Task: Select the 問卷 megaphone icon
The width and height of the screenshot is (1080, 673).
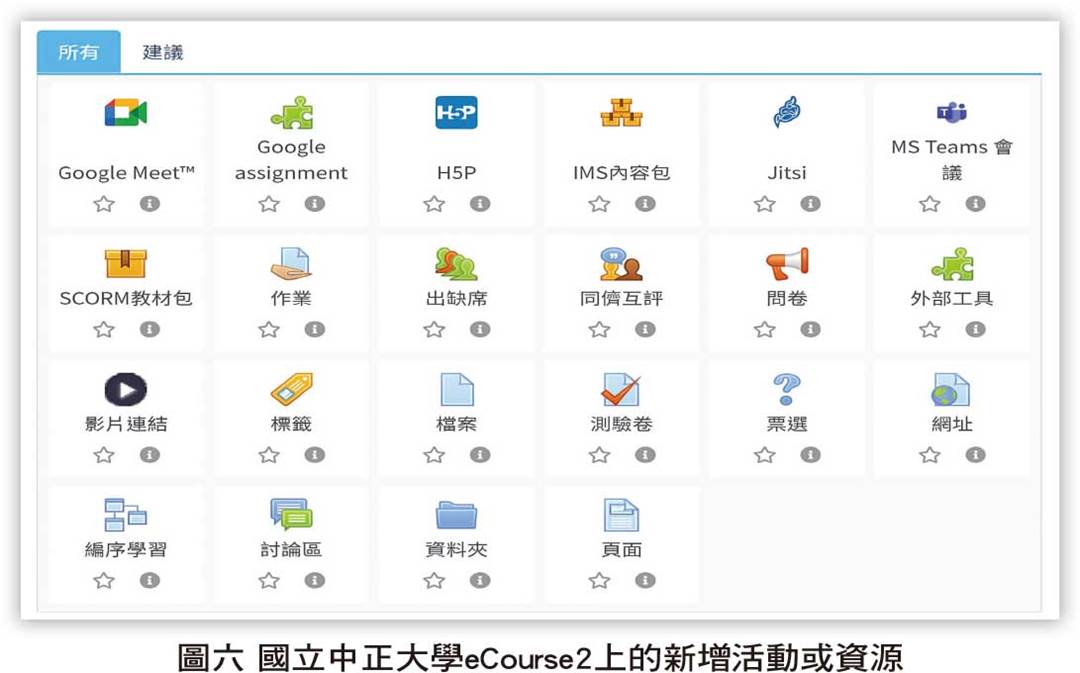Action: click(787, 264)
